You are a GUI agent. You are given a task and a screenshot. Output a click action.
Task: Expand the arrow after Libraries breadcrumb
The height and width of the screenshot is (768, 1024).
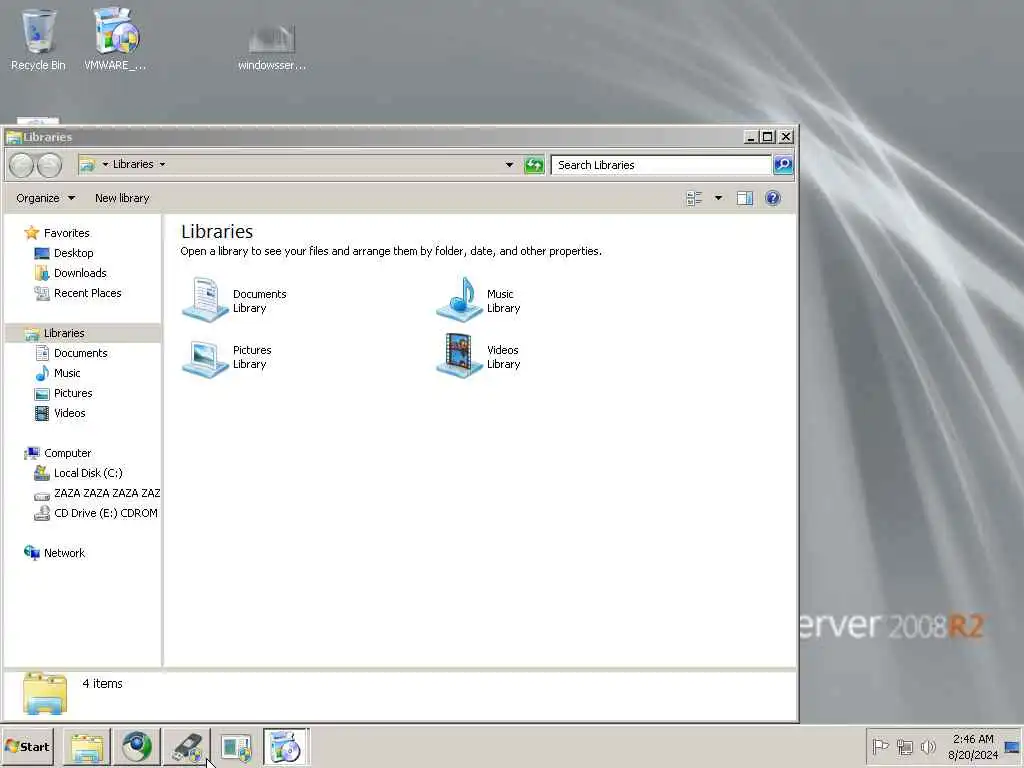[x=163, y=165]
